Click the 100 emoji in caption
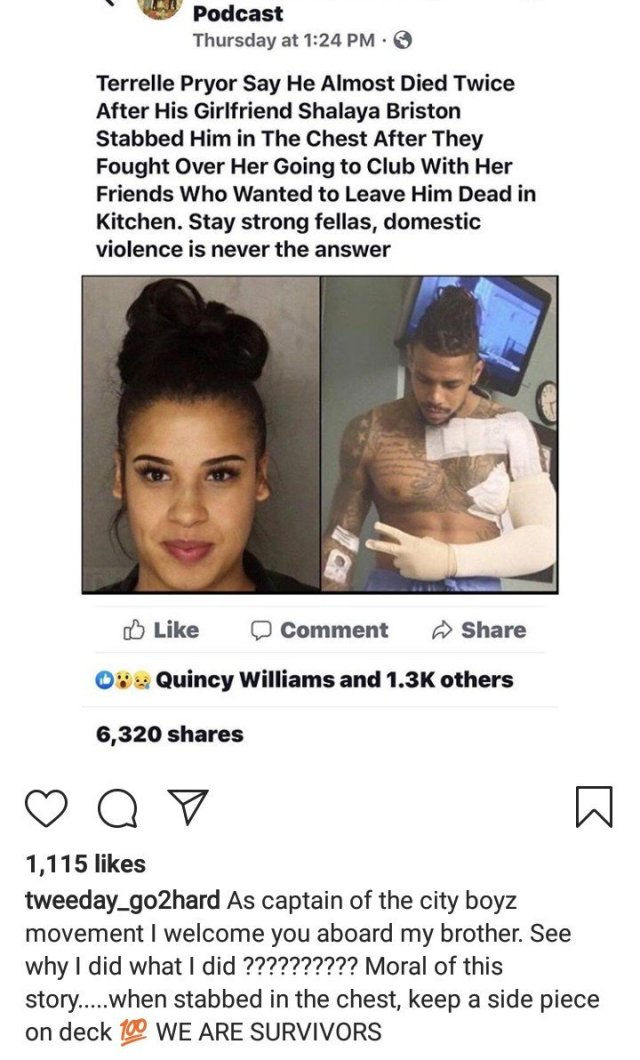Screen dimensions: 640x1060 (134, 1032)
